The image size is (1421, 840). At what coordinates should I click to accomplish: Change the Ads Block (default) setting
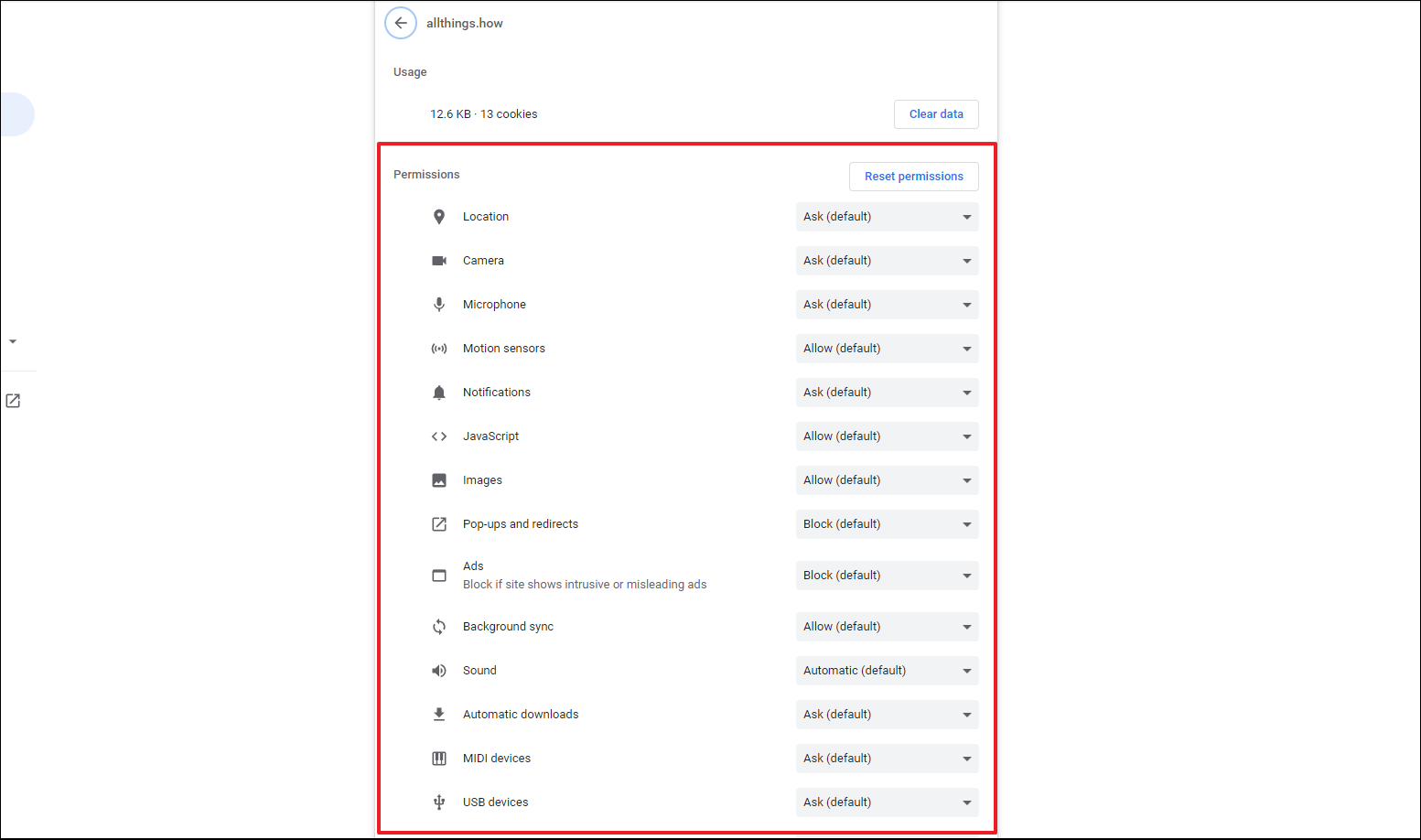886,576
